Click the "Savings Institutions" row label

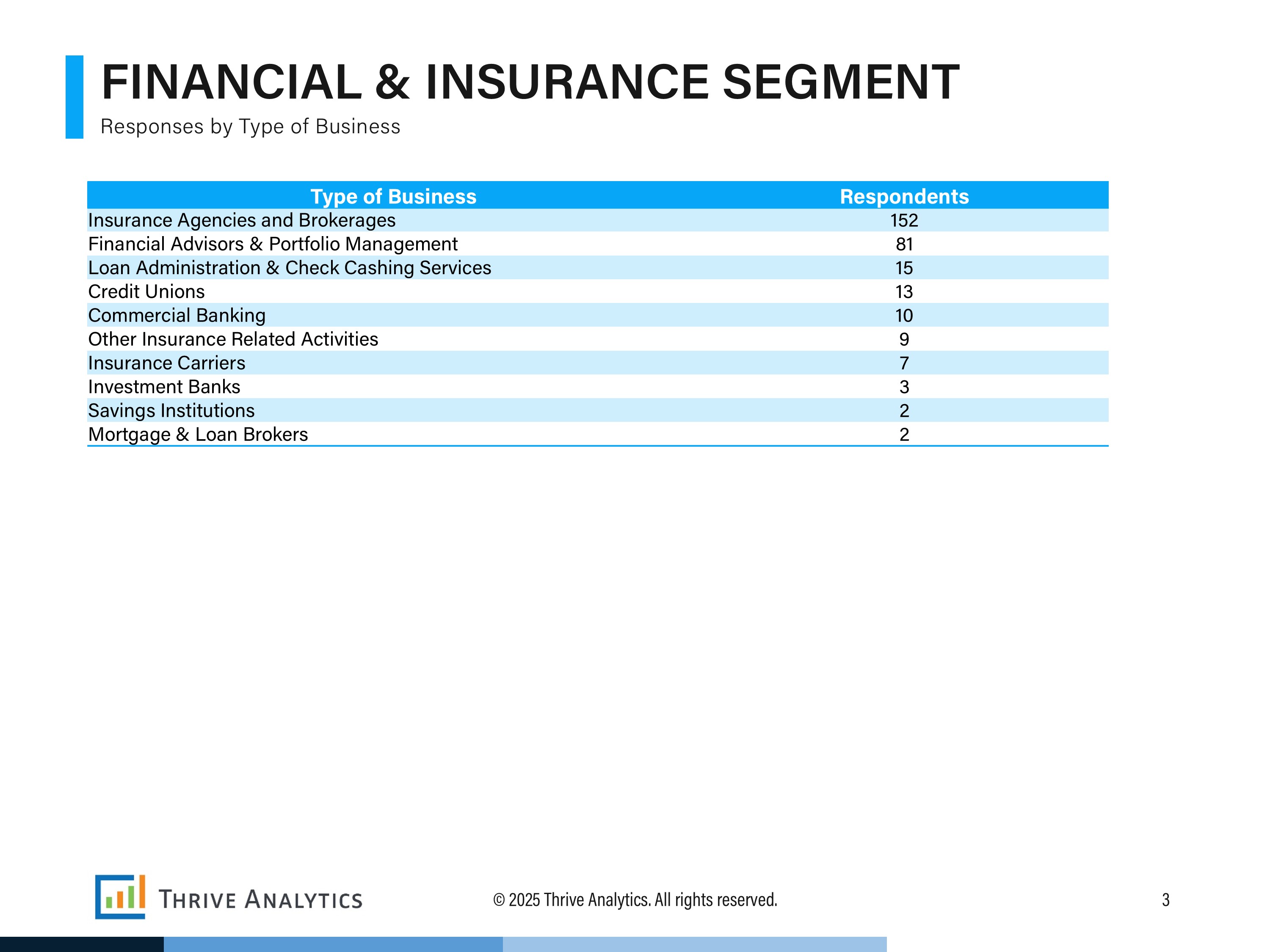171,411
